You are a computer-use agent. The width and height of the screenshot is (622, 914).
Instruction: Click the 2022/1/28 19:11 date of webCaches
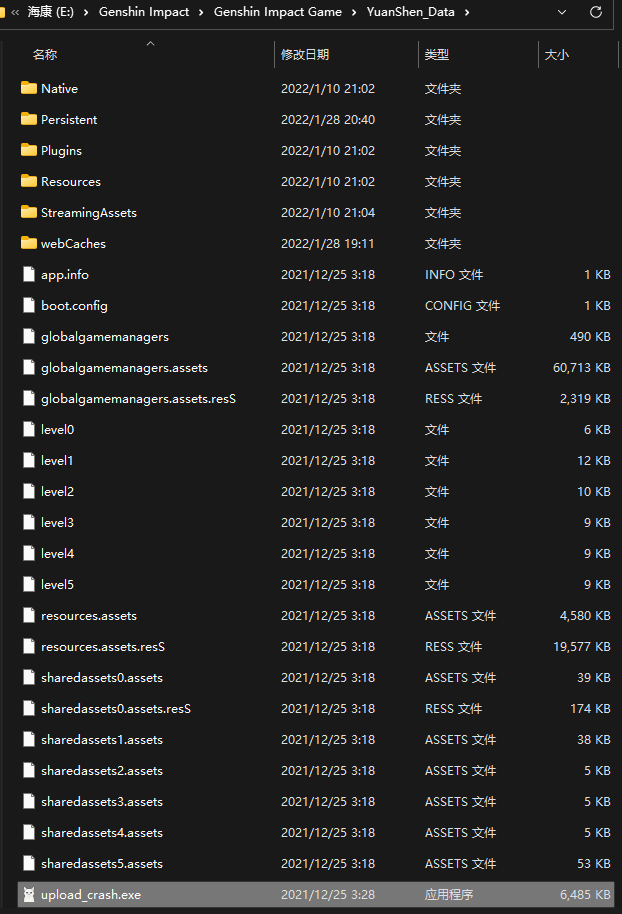pos(328,243)
